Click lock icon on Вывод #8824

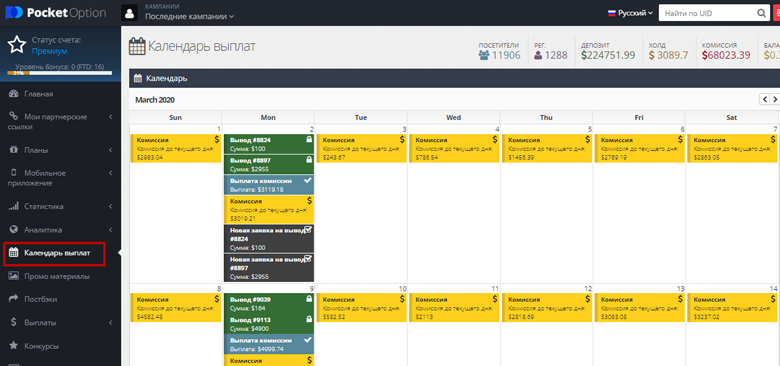pos(309,140)
